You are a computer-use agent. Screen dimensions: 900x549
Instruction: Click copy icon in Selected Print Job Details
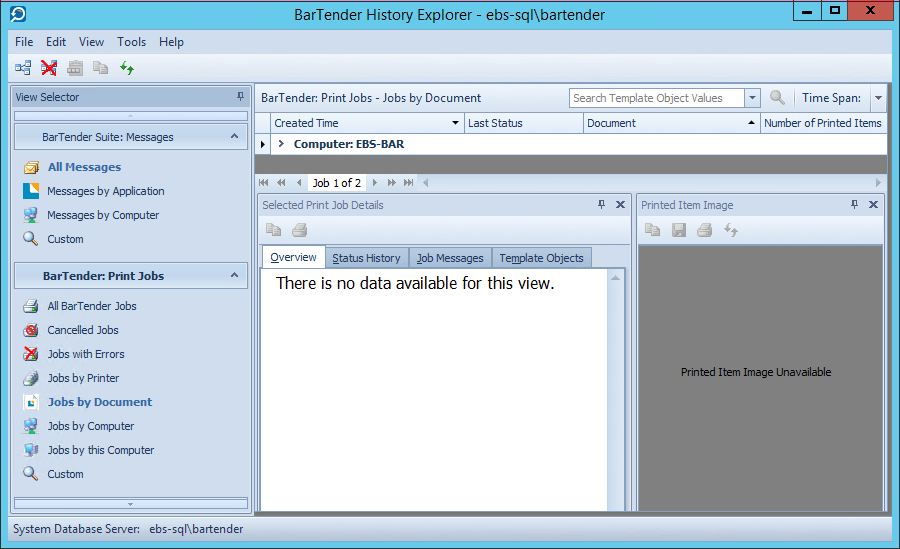[273, 230]
